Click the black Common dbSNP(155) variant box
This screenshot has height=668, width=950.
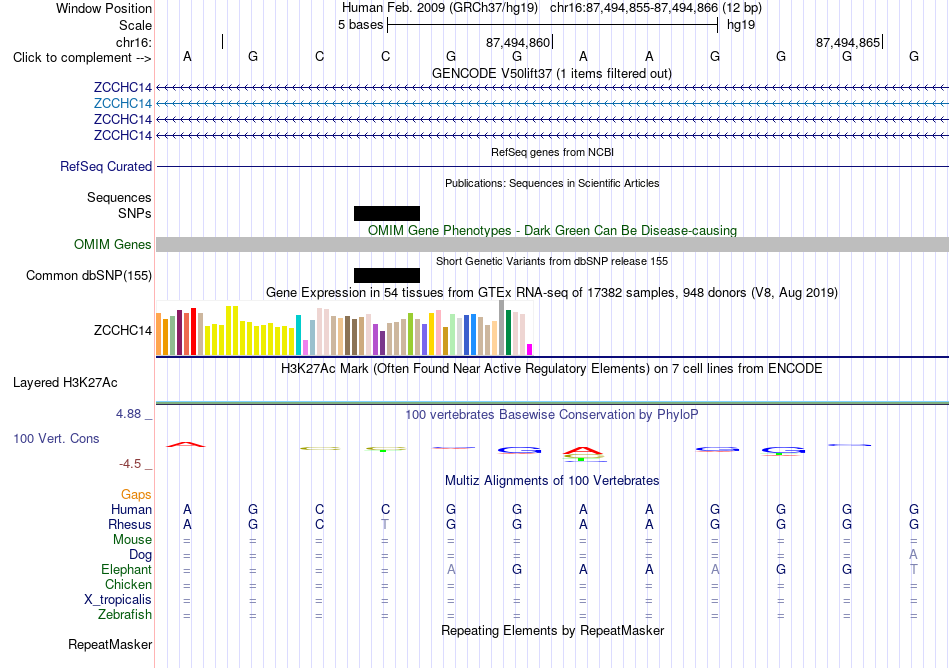tap(387, 276)
